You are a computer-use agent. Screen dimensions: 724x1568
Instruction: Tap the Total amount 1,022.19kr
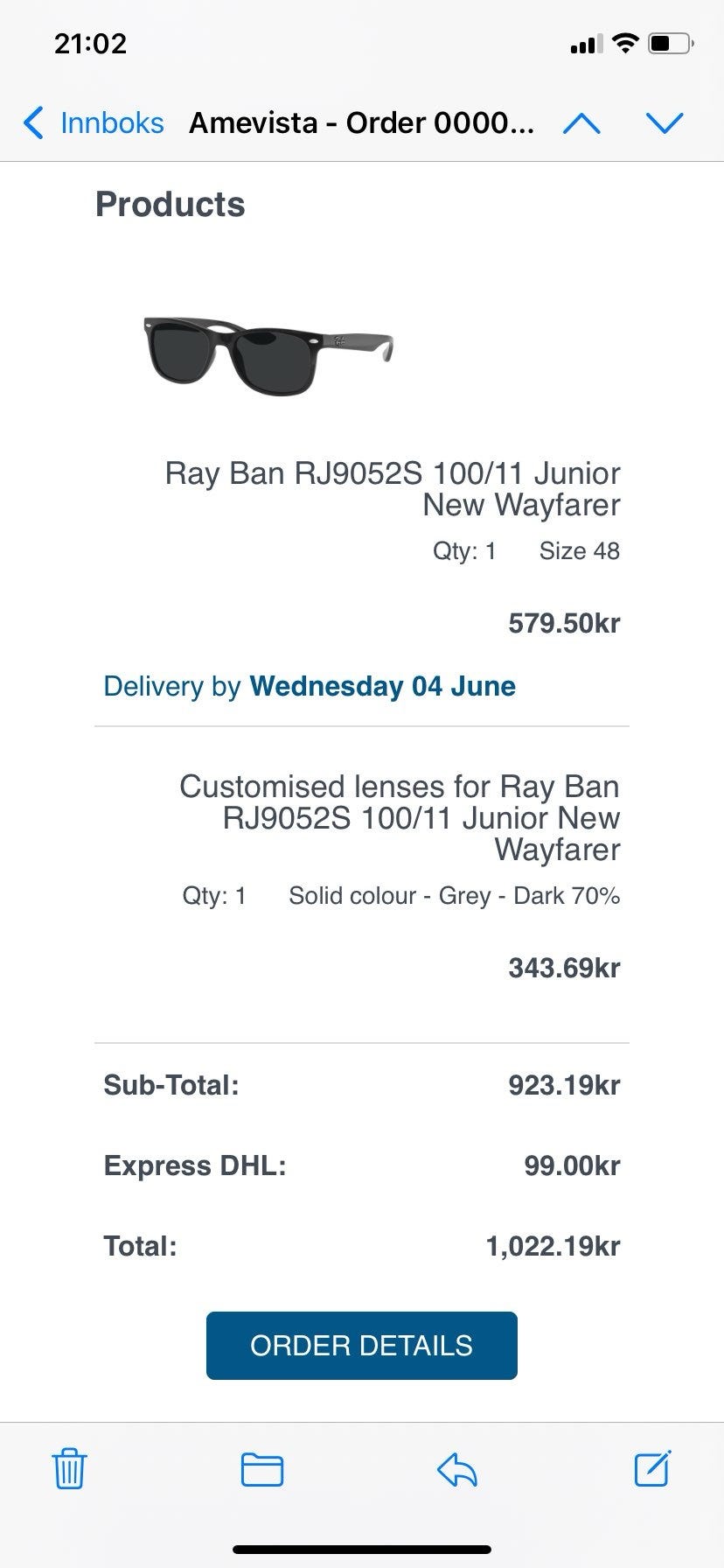[x=553, y=1246]
